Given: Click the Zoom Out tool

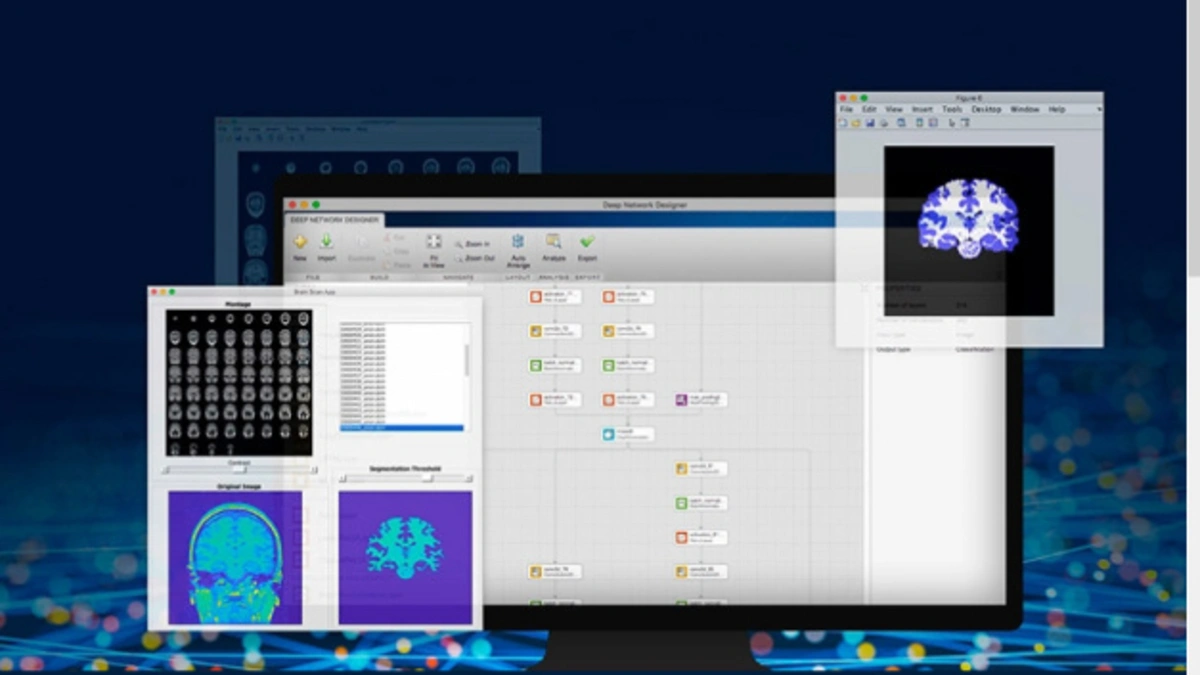Looking at the screenshot, I should [474, 258].
